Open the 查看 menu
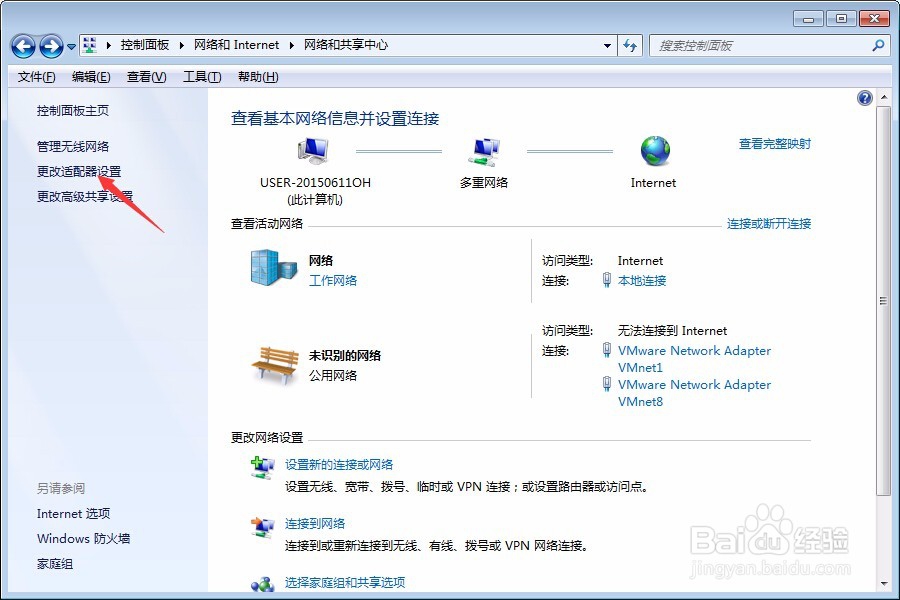900x600 pixels. (x=145, y=76)
